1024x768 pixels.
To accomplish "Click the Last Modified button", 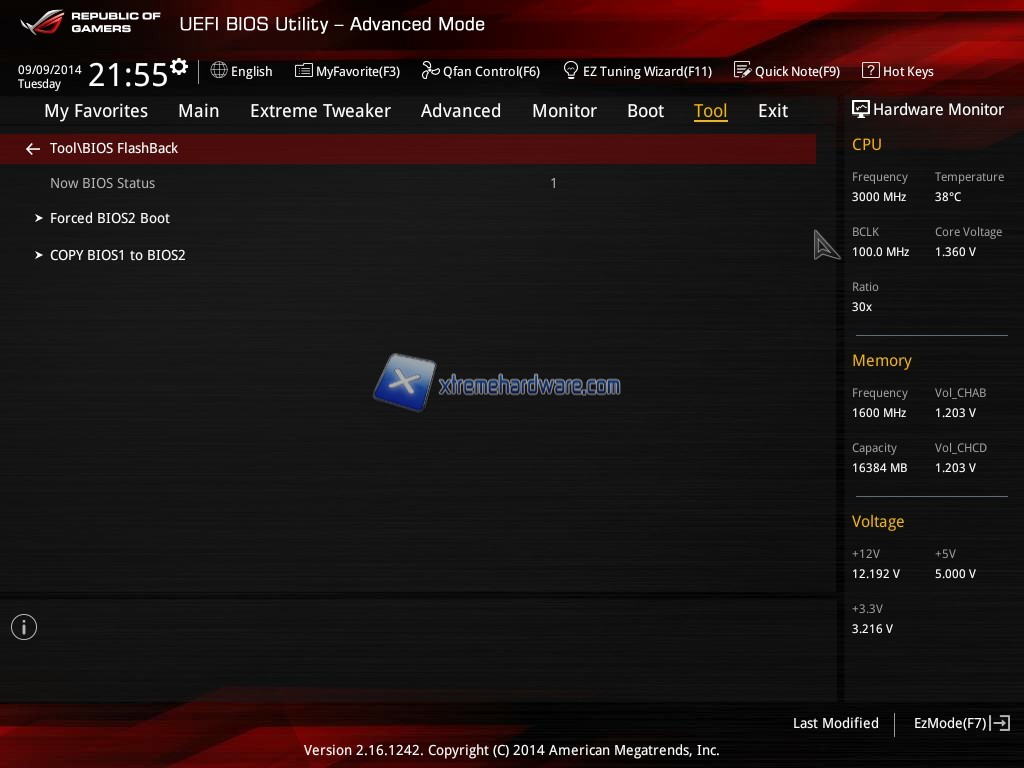I will point(835,723).
